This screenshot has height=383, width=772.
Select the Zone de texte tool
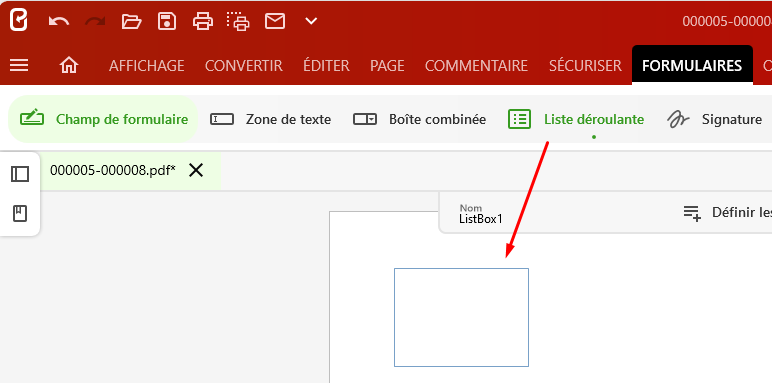coord(270,119)
